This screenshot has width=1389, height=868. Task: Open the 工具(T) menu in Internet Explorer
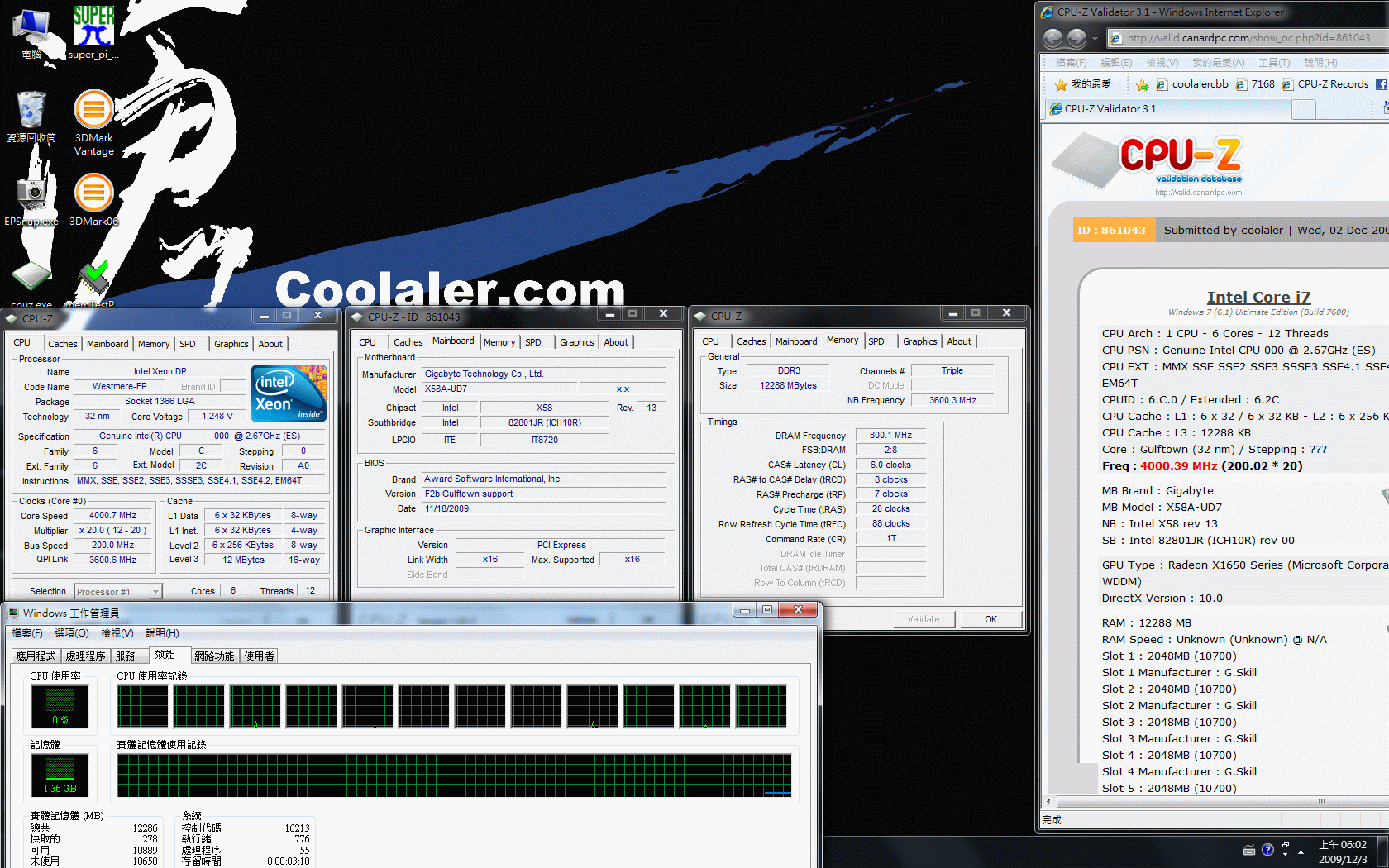coord(1274,63)
